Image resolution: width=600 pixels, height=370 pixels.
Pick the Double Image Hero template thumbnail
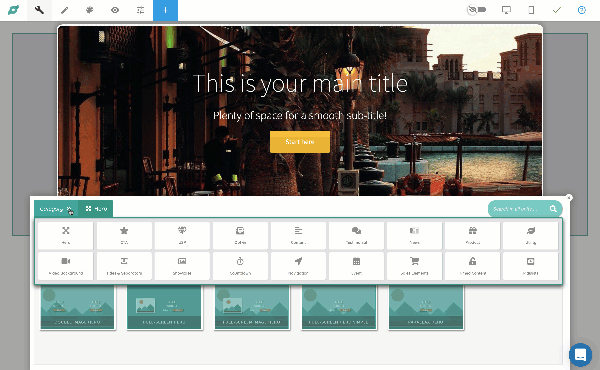(77, 307)
